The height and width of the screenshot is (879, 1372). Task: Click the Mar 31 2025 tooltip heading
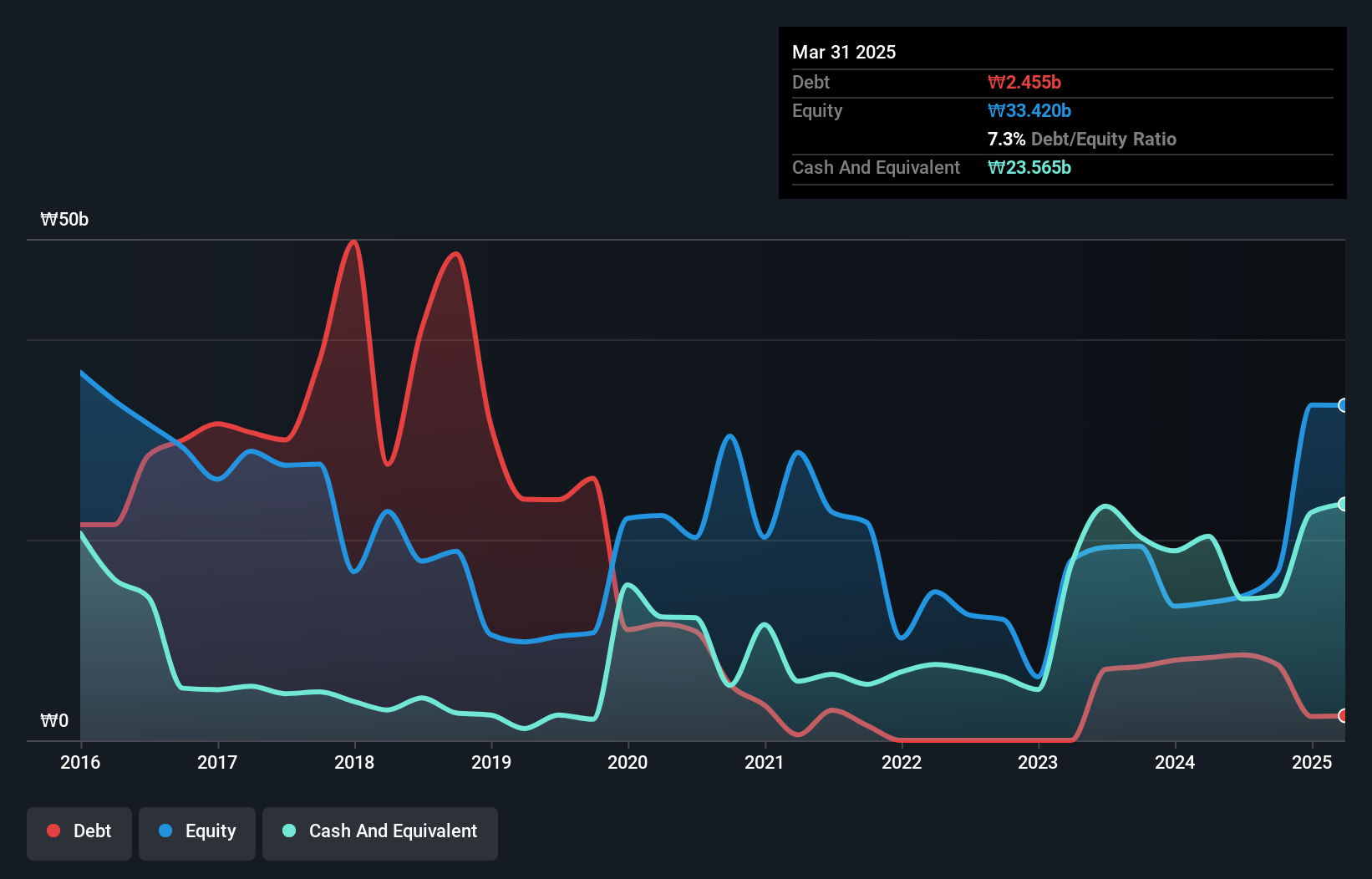844,52
